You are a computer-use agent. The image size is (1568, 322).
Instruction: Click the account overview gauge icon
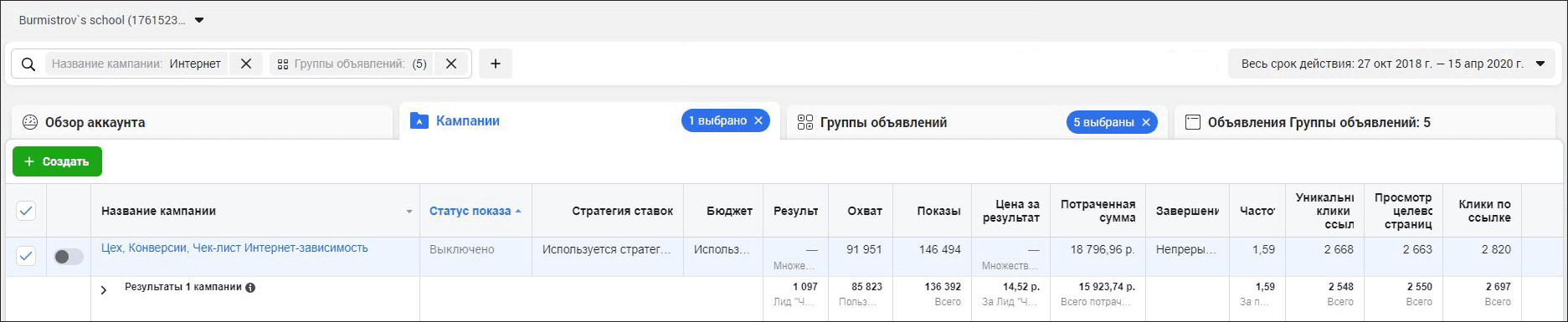click(30, 122)
